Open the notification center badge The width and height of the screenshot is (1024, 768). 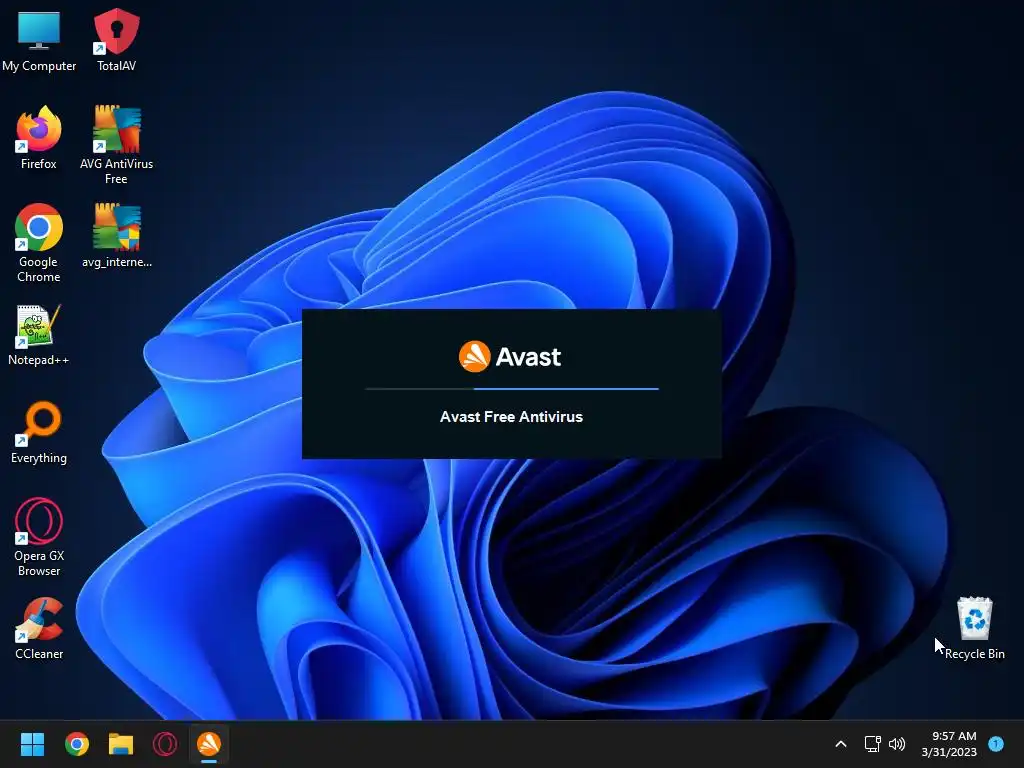click(996, 743)
